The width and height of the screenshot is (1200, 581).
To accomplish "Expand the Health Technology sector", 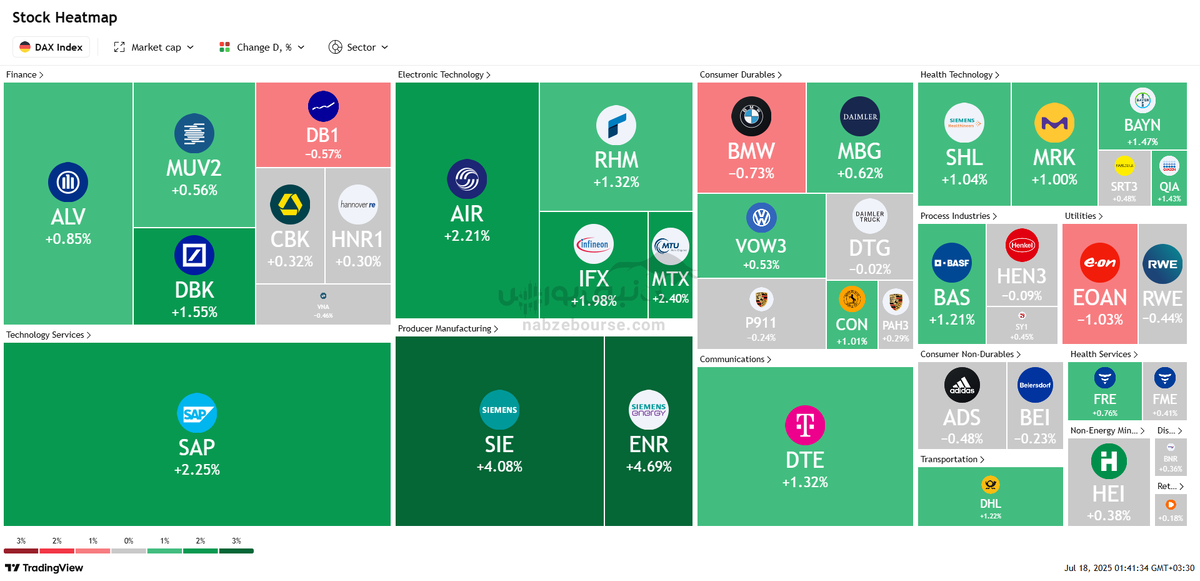I will pyautogui.click(x=959, y=75).
